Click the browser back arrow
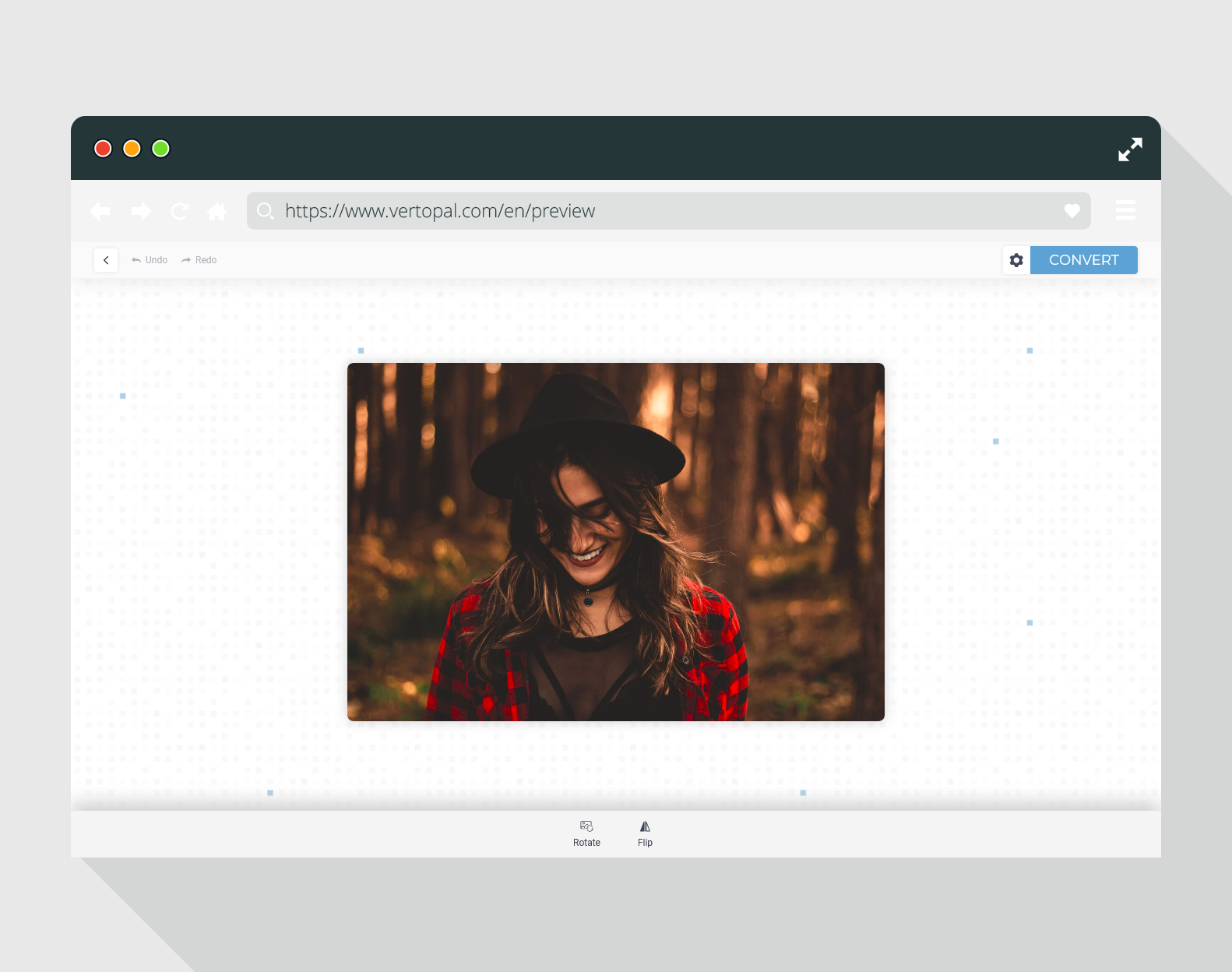Screen dimensions: 1232x972 pyautogui.click(x=100, y=211)
